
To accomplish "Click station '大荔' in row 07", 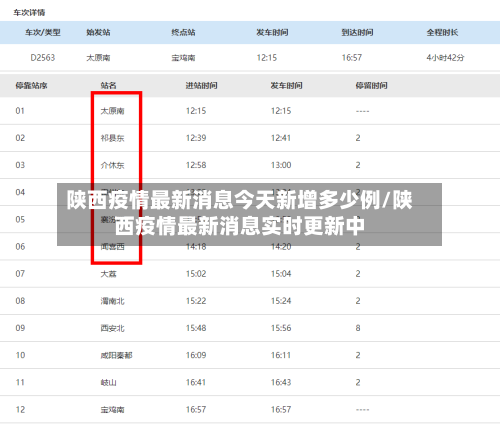I will tap(109, 274).
